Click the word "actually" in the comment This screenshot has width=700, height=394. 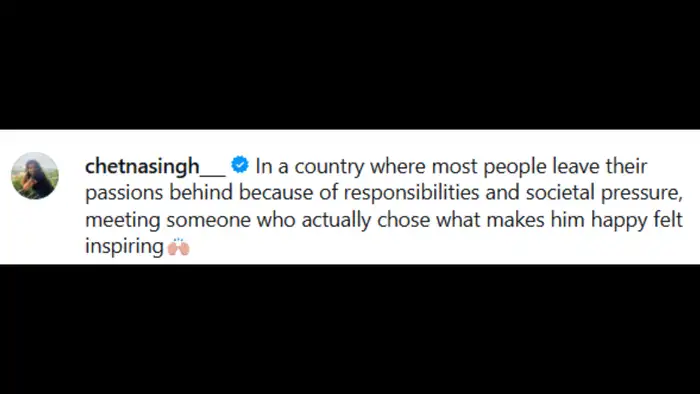[336, 220]
